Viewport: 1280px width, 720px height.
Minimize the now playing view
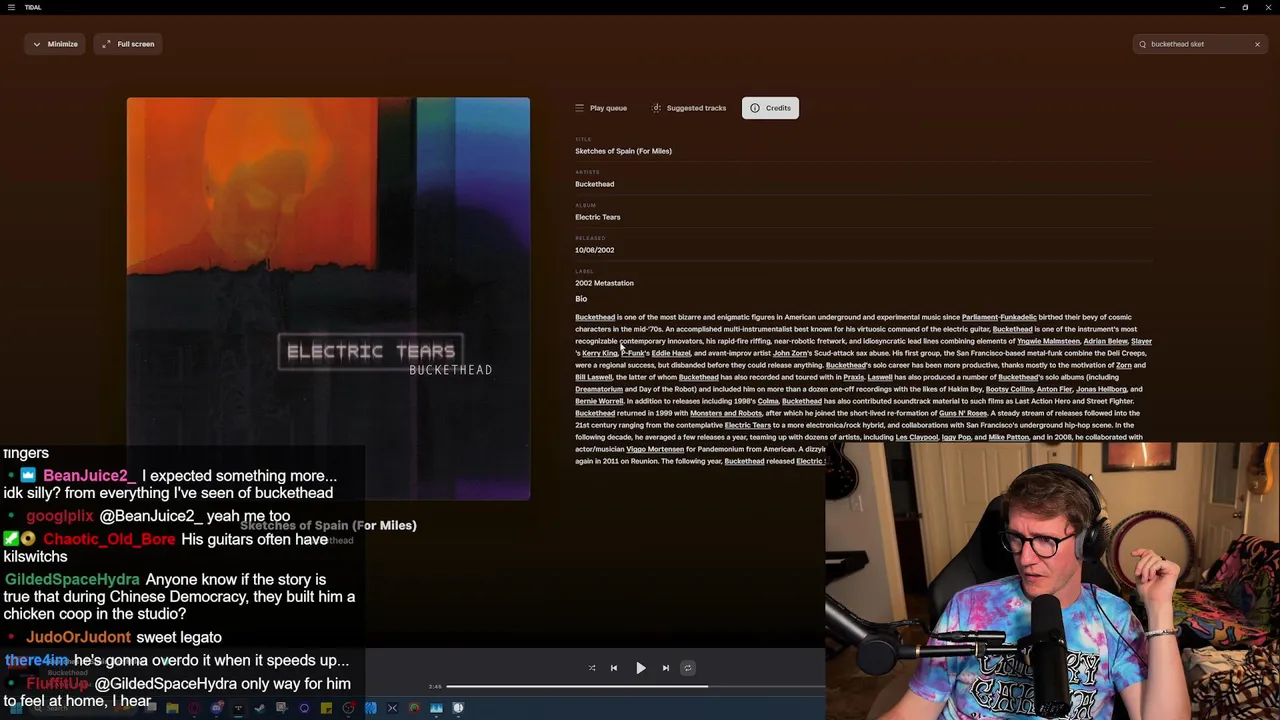(55, 44)
